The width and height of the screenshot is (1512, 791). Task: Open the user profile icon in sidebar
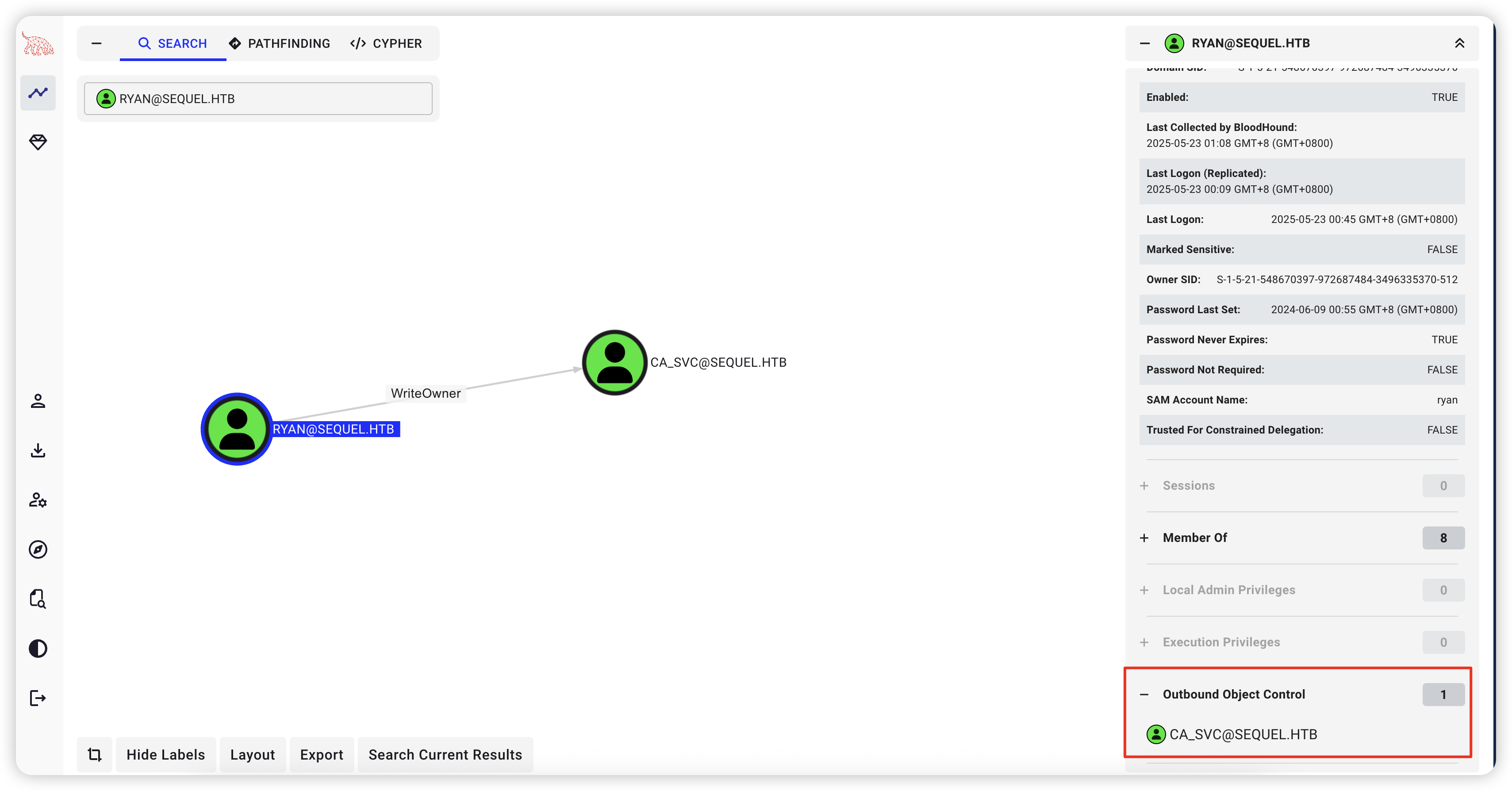tap(38, 401)
